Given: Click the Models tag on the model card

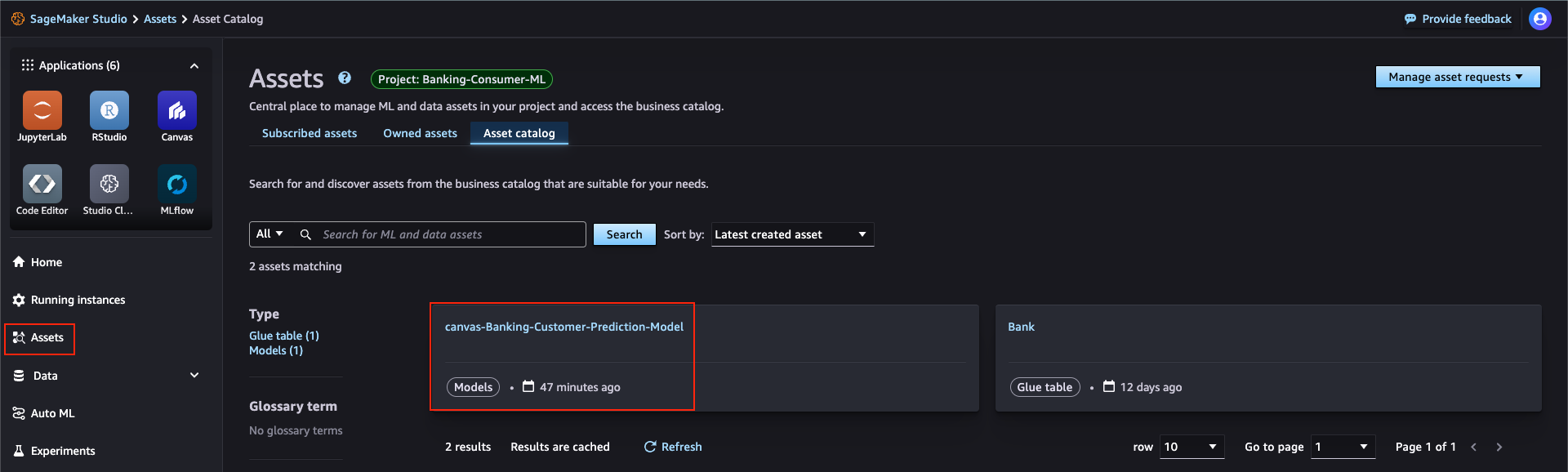Looking at the screenshot, I should (473, 387).
